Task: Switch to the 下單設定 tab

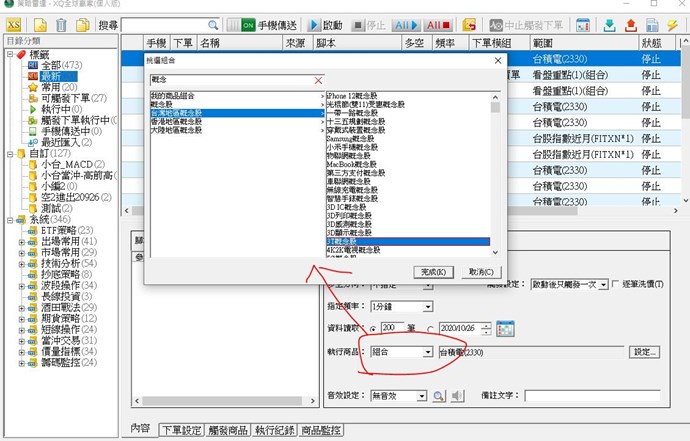Action: click(180, 429)
